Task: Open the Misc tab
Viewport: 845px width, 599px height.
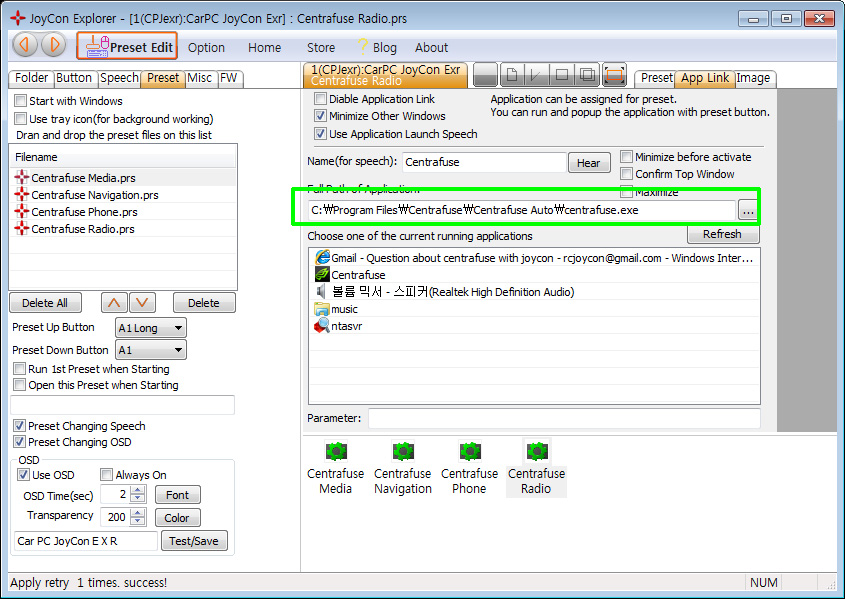Action: [199, 78]
